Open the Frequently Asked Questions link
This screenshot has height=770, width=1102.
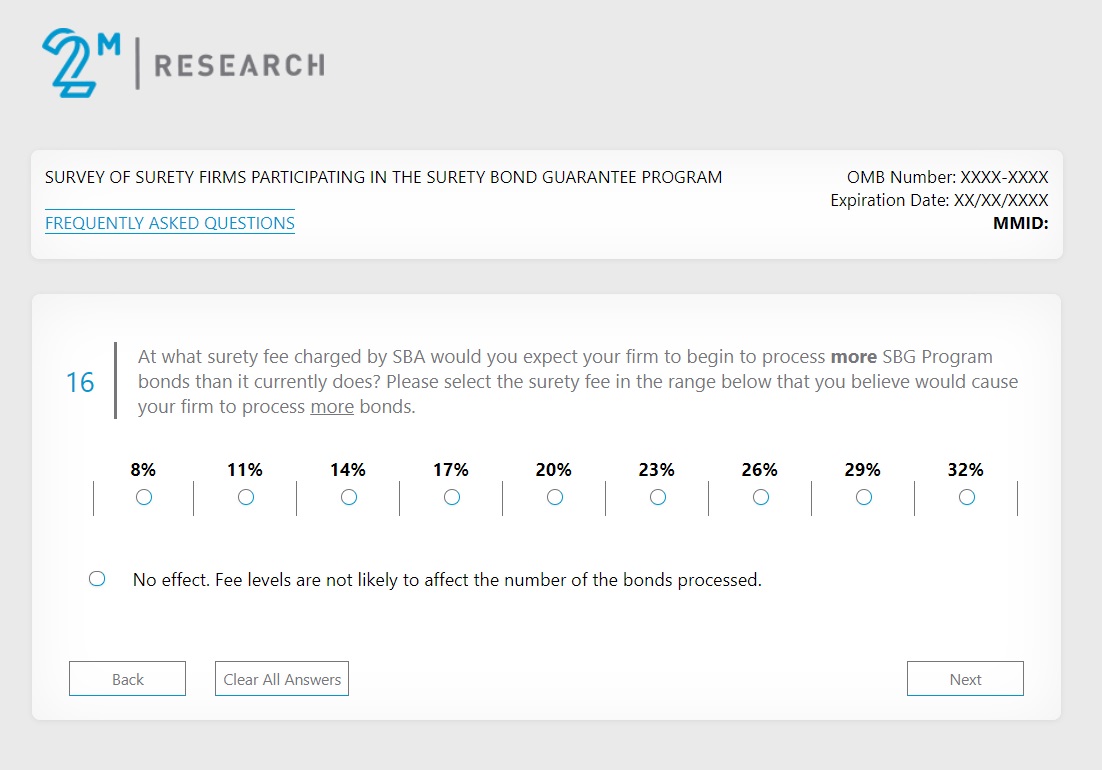pos(170,223)
